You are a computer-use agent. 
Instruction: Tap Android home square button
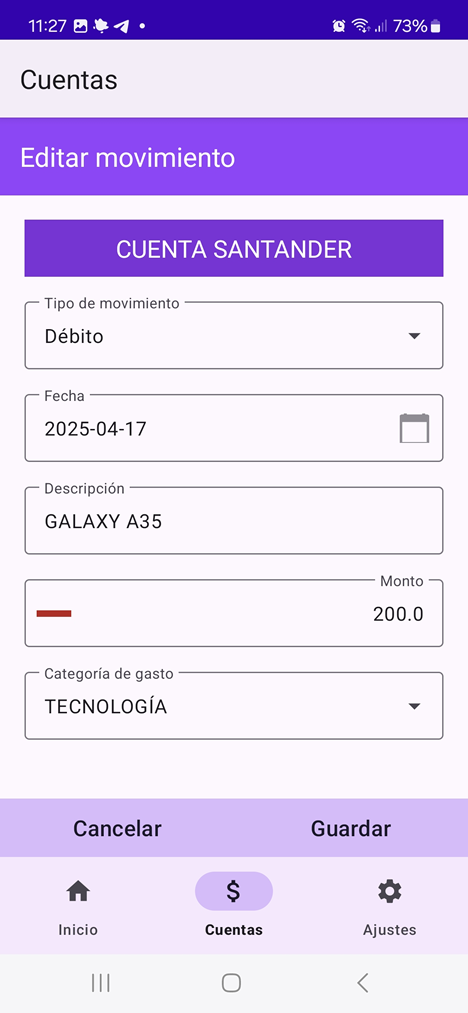tap(231, 983)
